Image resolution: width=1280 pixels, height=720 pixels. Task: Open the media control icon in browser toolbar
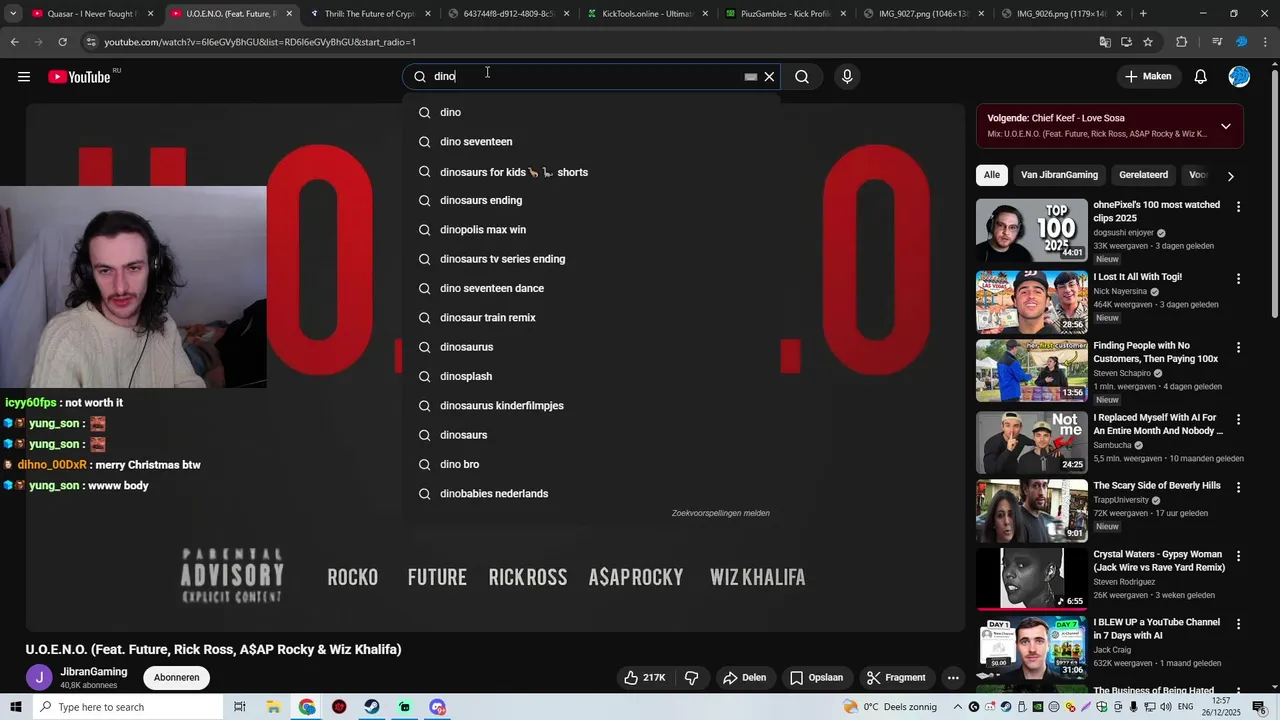(x=1217, y=42)
